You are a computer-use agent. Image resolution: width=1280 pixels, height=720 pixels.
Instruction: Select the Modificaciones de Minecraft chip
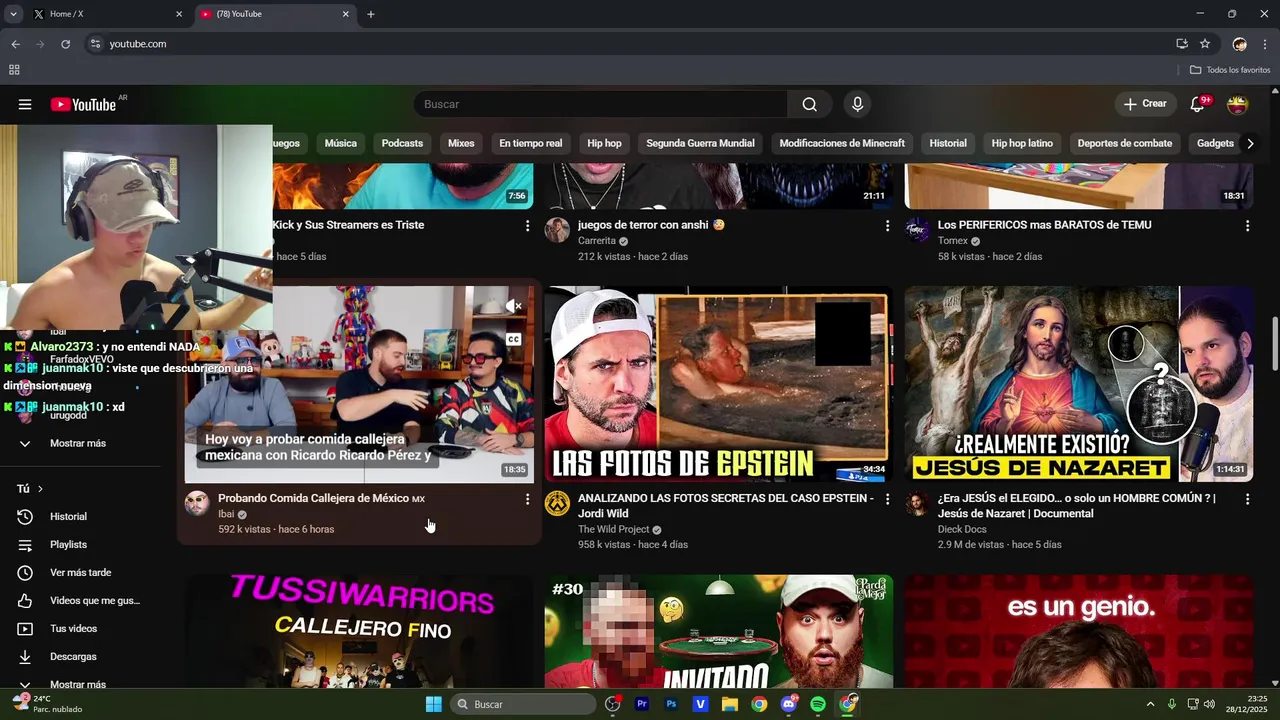coord(842,143)
